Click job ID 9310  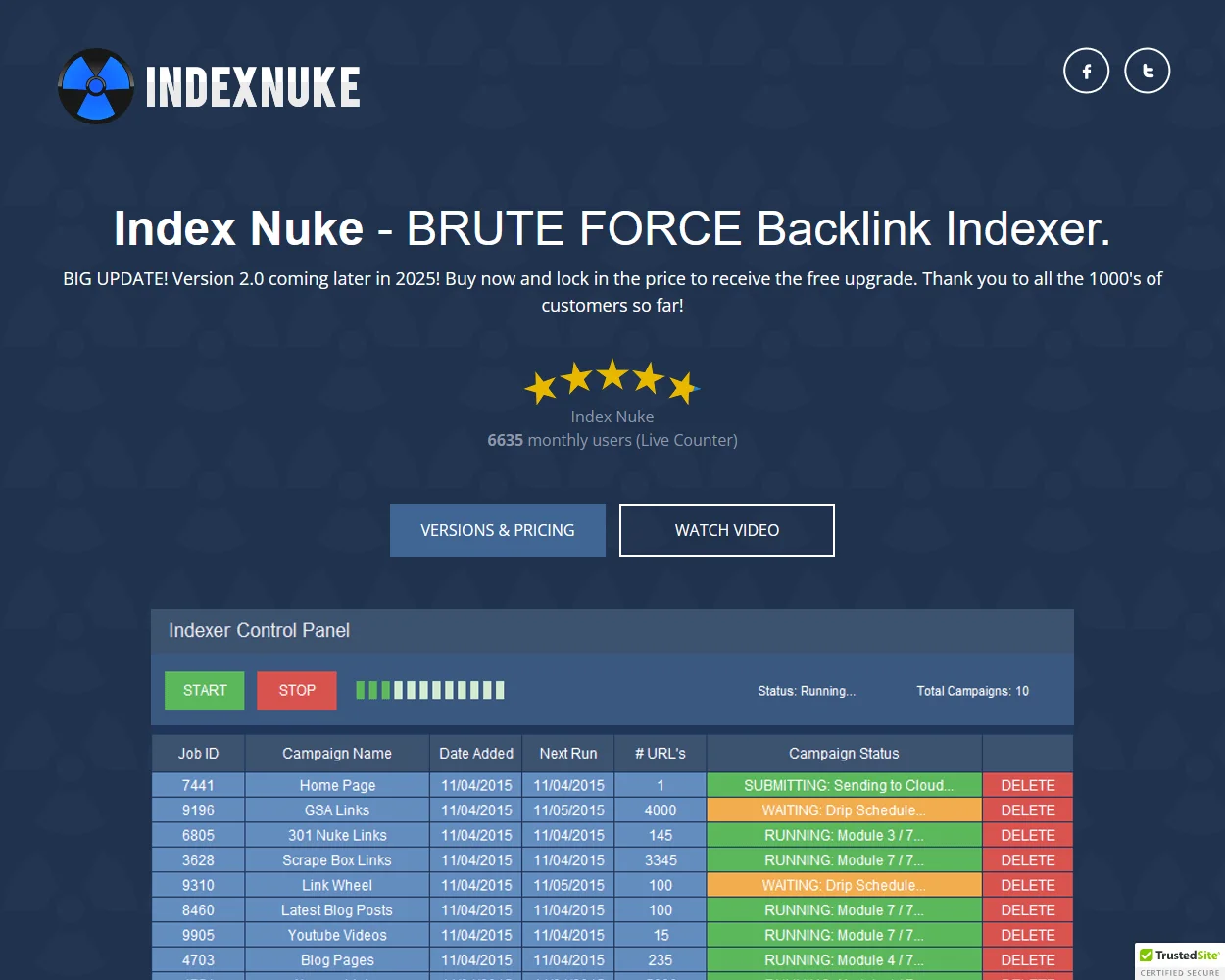[x=198, y=885]
